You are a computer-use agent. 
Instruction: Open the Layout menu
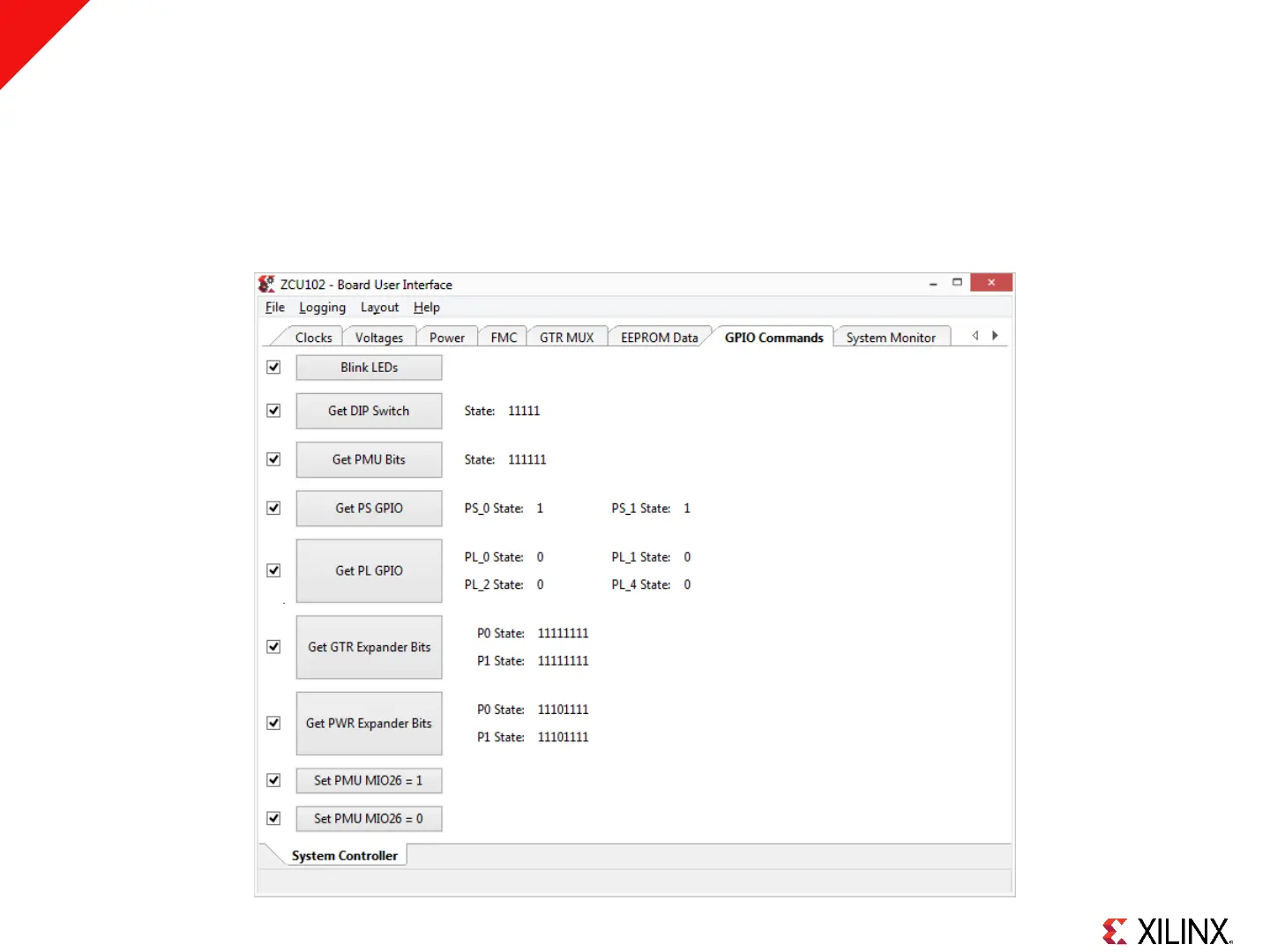(x=379, y=308)
